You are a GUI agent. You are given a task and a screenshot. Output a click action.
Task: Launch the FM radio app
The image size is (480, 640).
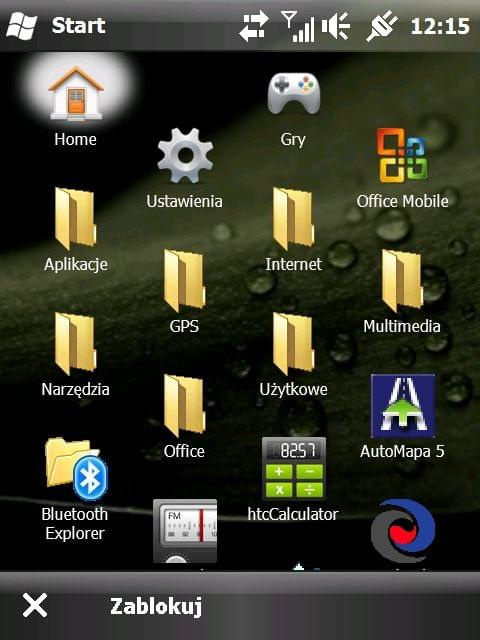click(x=185, y=531)
